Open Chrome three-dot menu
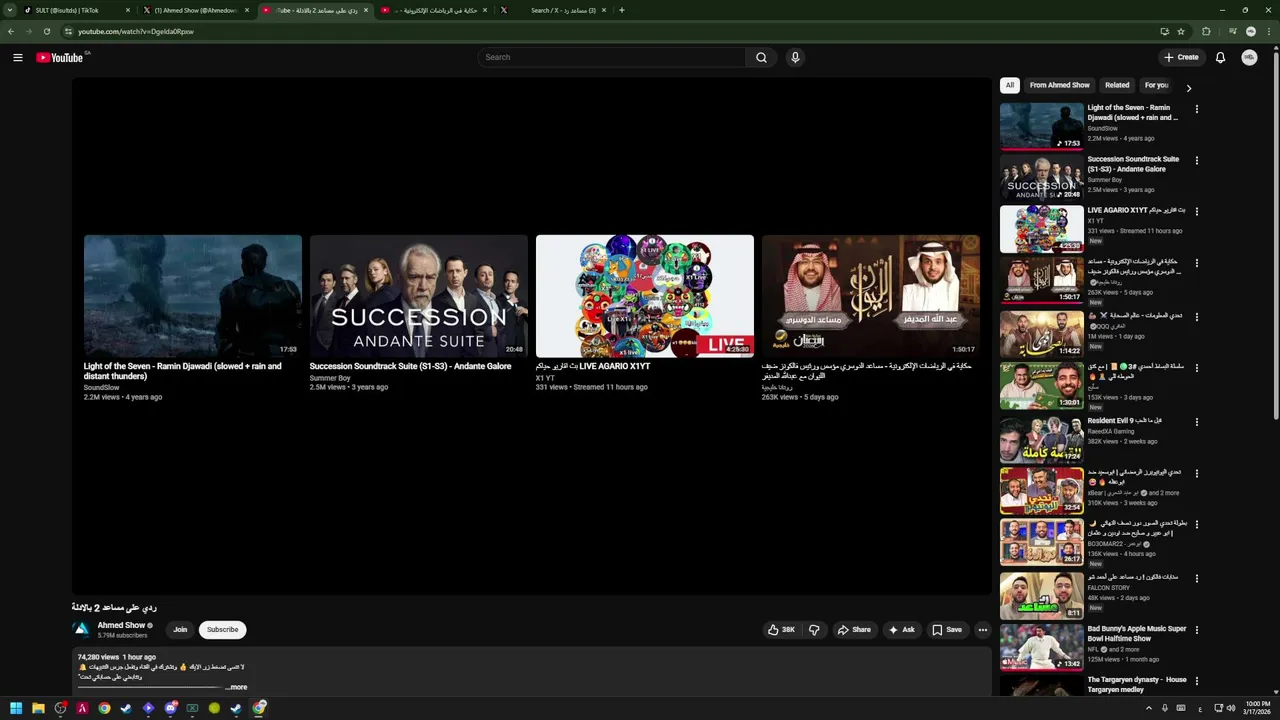 (1269, 31)
